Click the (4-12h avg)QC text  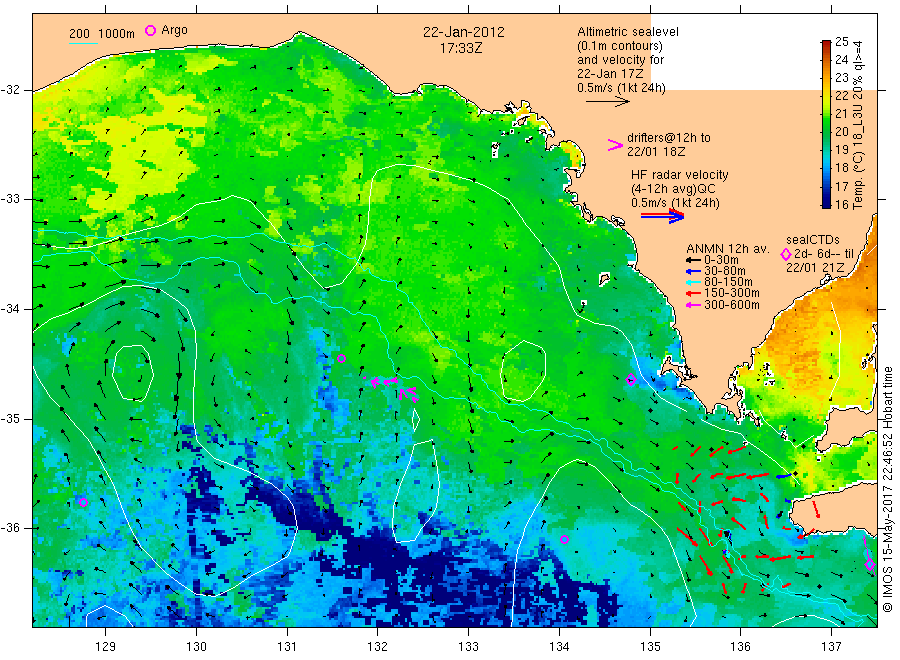click(673, 189)
